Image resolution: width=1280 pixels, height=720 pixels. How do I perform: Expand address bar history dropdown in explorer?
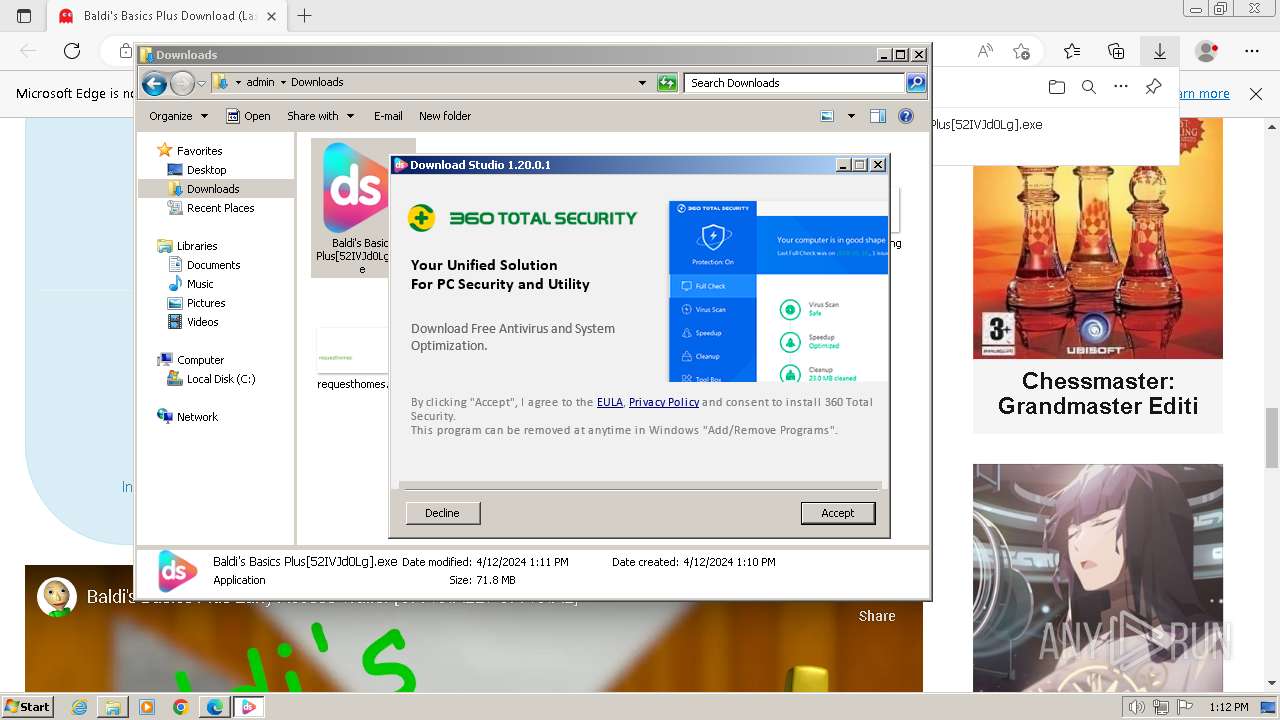pyautogui.click(x=642, y=83)
